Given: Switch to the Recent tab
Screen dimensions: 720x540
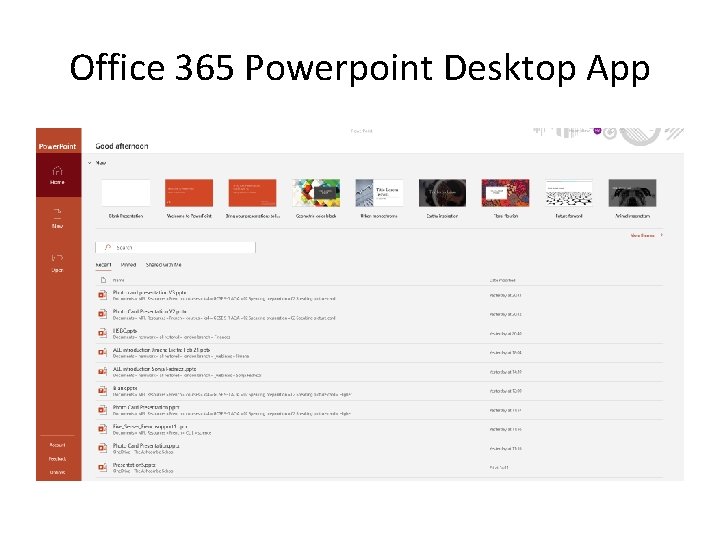Looking at the screenshot, I should [103, 265].
